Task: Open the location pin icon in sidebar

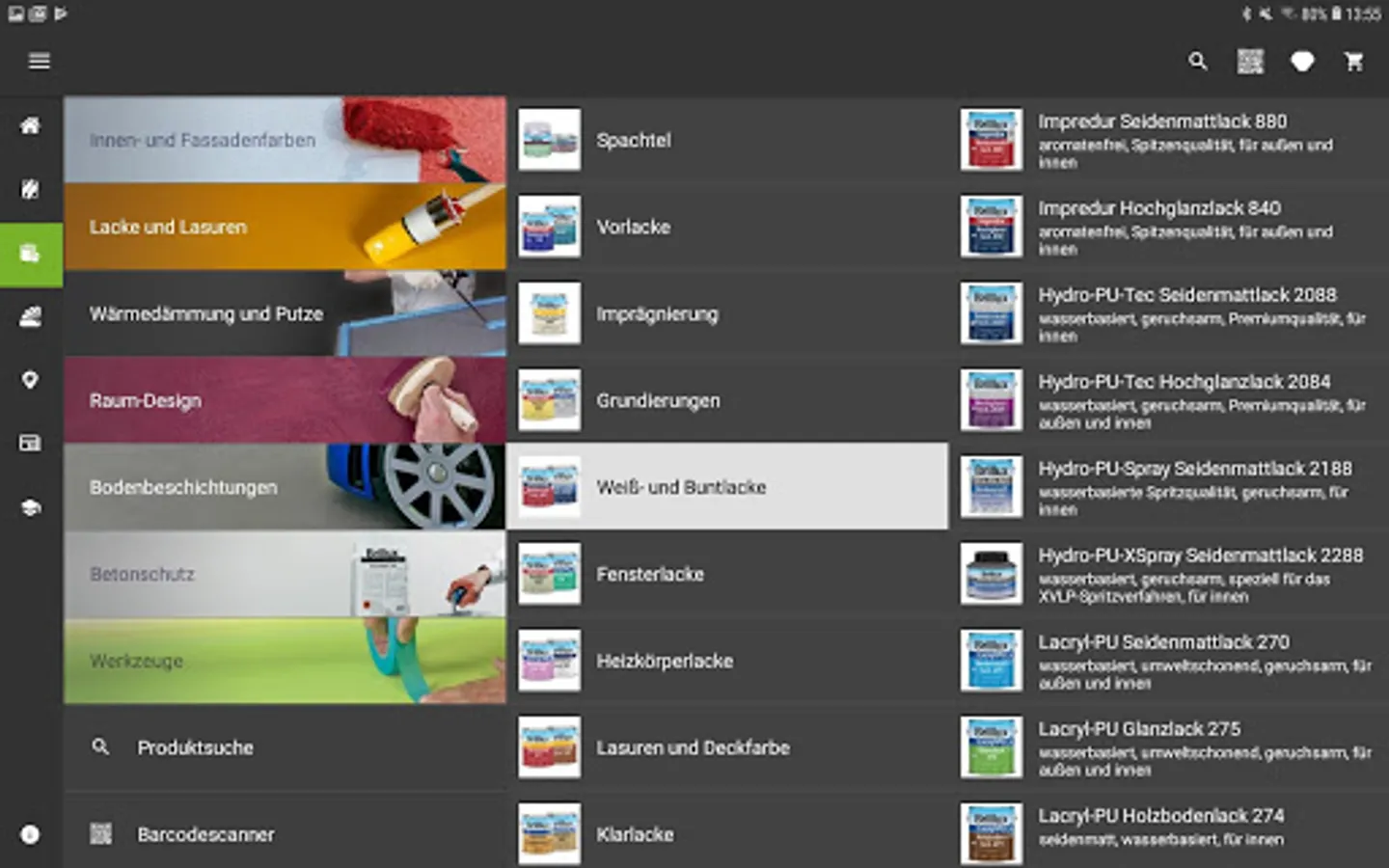Action: [31, 380]
